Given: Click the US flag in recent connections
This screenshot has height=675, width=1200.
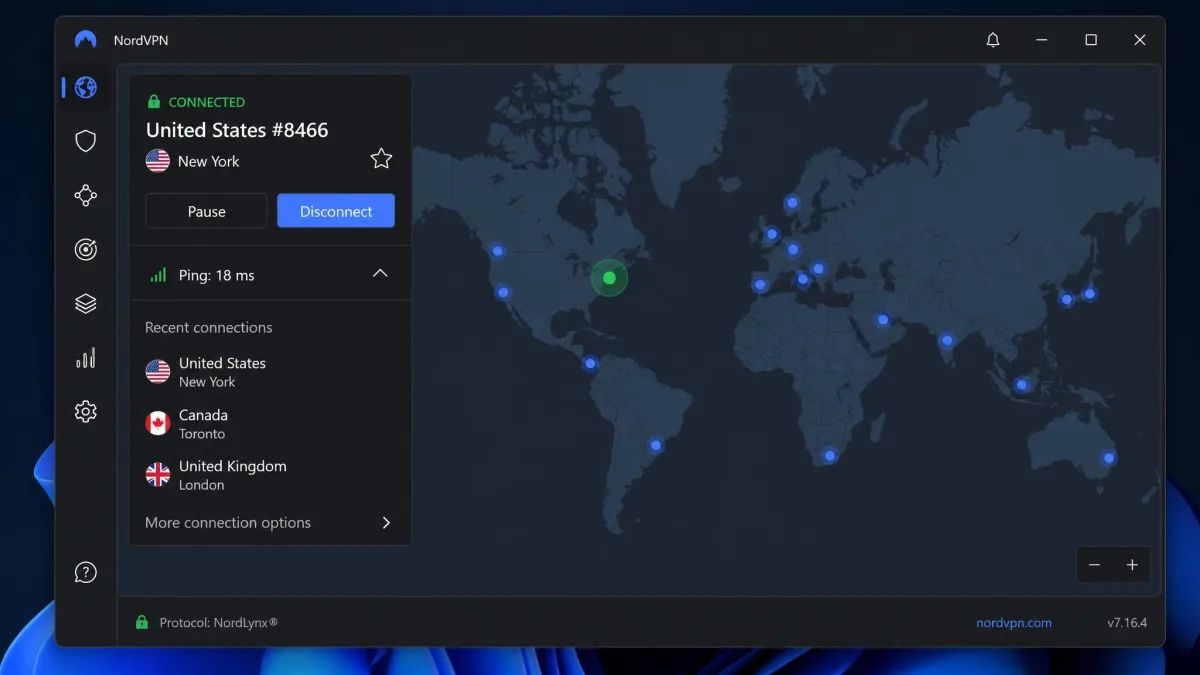Looking at the screenshot, I should point(158,372).
